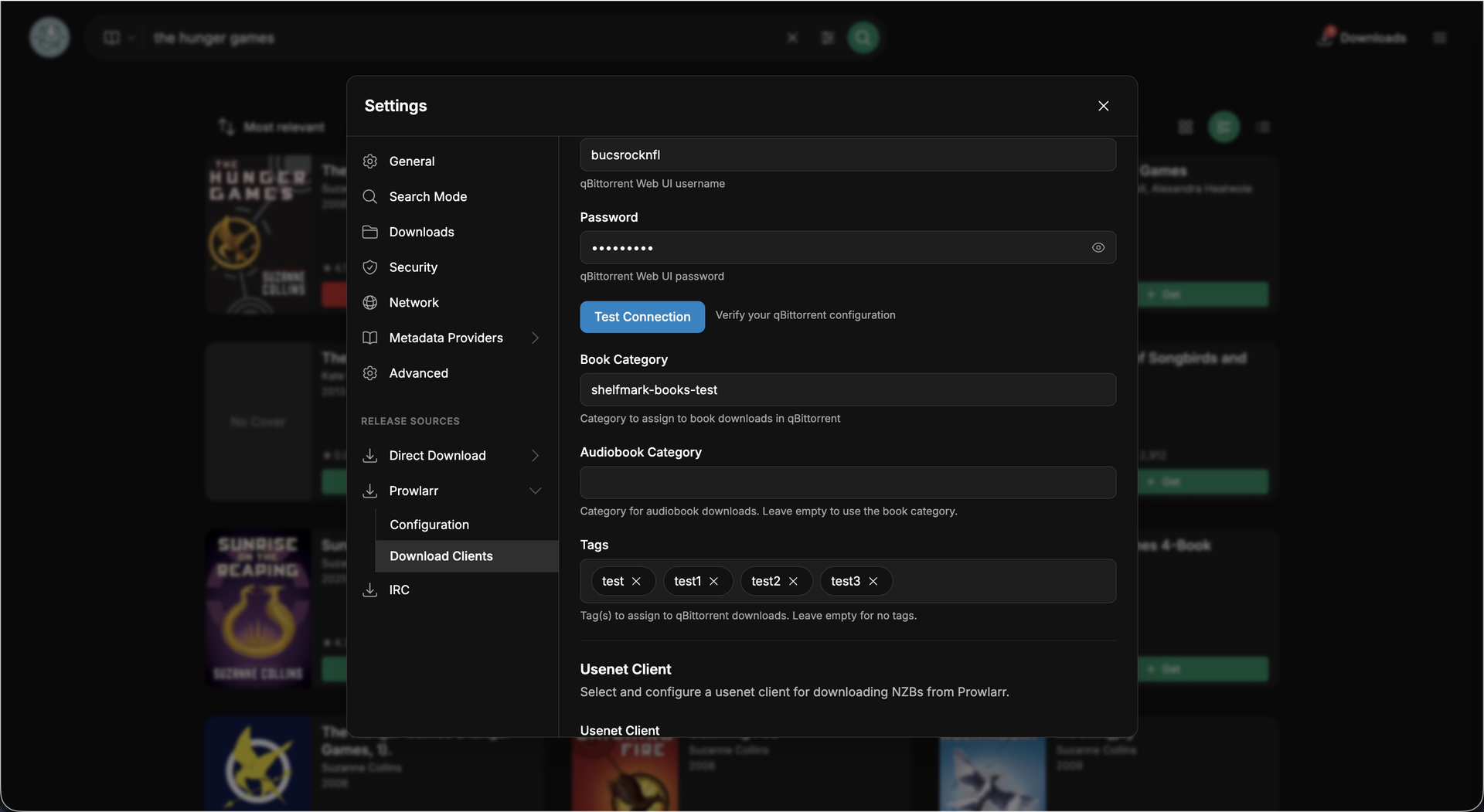Click the empty Audiobook Category field

point(848,483)
